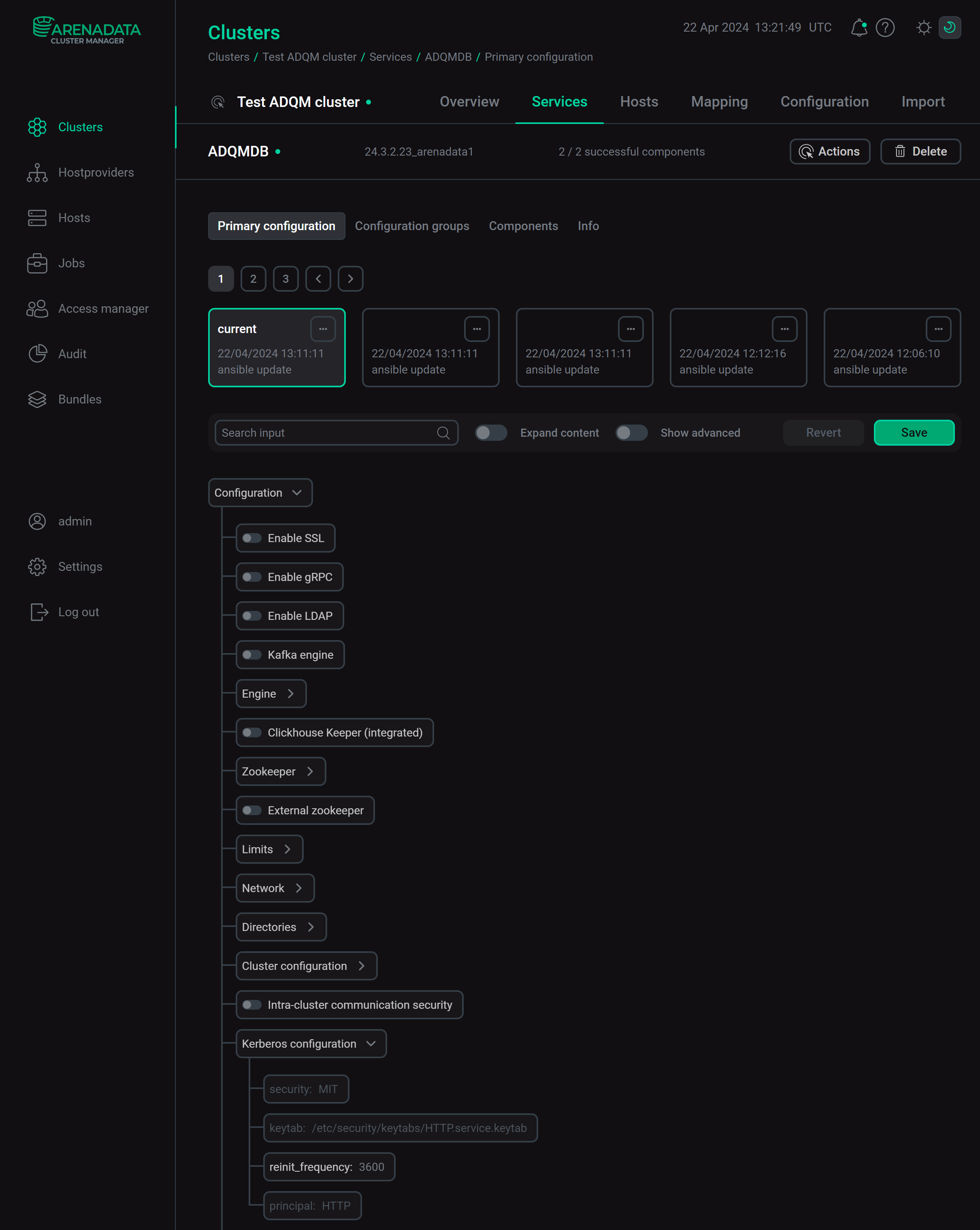Click the Clusters breadcrumb link
Image resolution: width=980 pixels, height=1230 pixels.
point(229,57)
